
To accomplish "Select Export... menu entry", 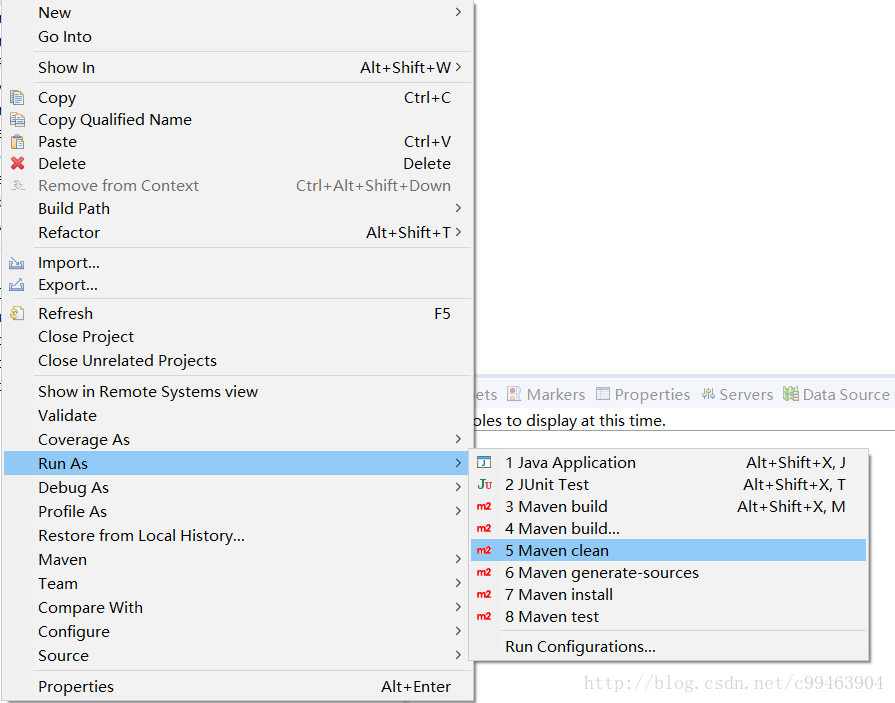I will 237,285.
